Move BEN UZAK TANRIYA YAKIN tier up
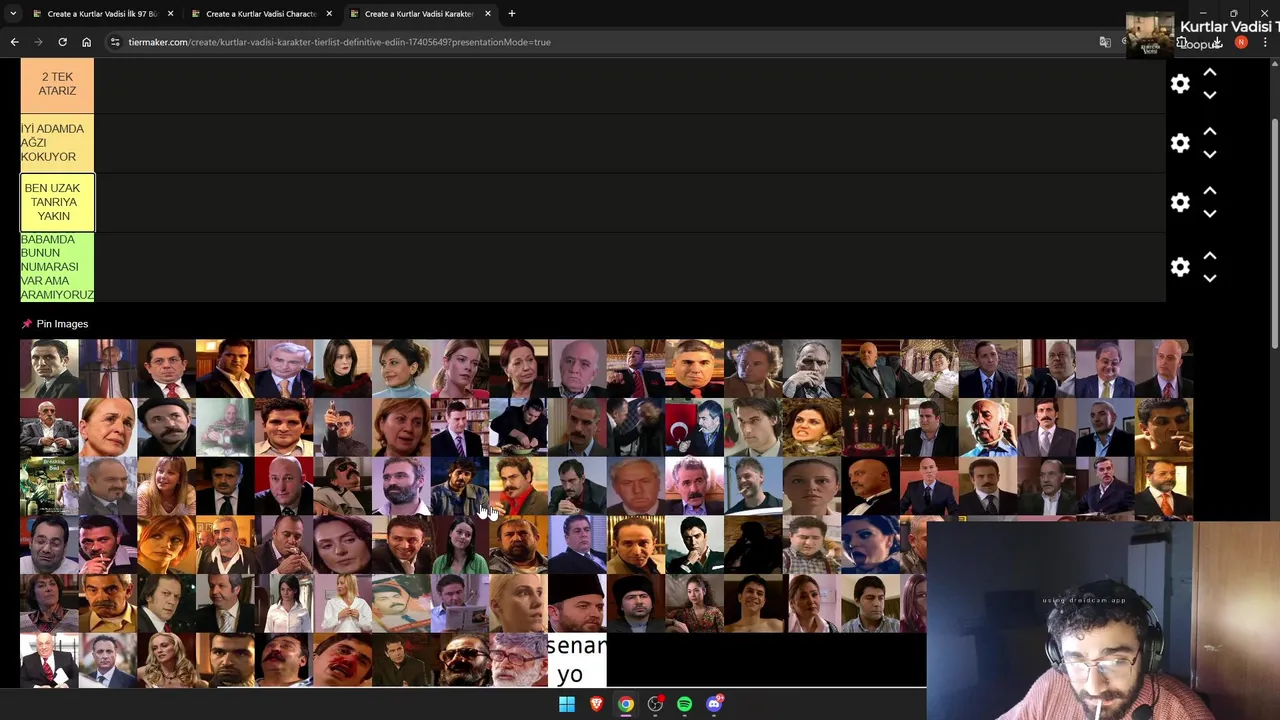 (1210, 190)
